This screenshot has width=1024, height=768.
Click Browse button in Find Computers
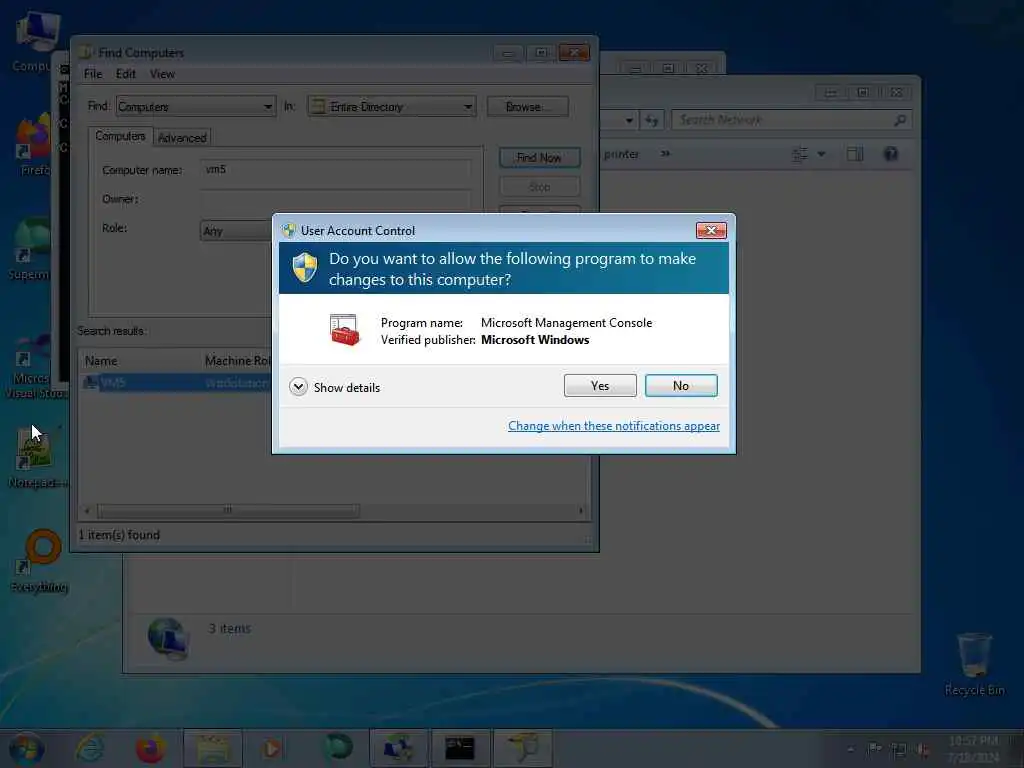pyautogui.click(x=527, y=106)
